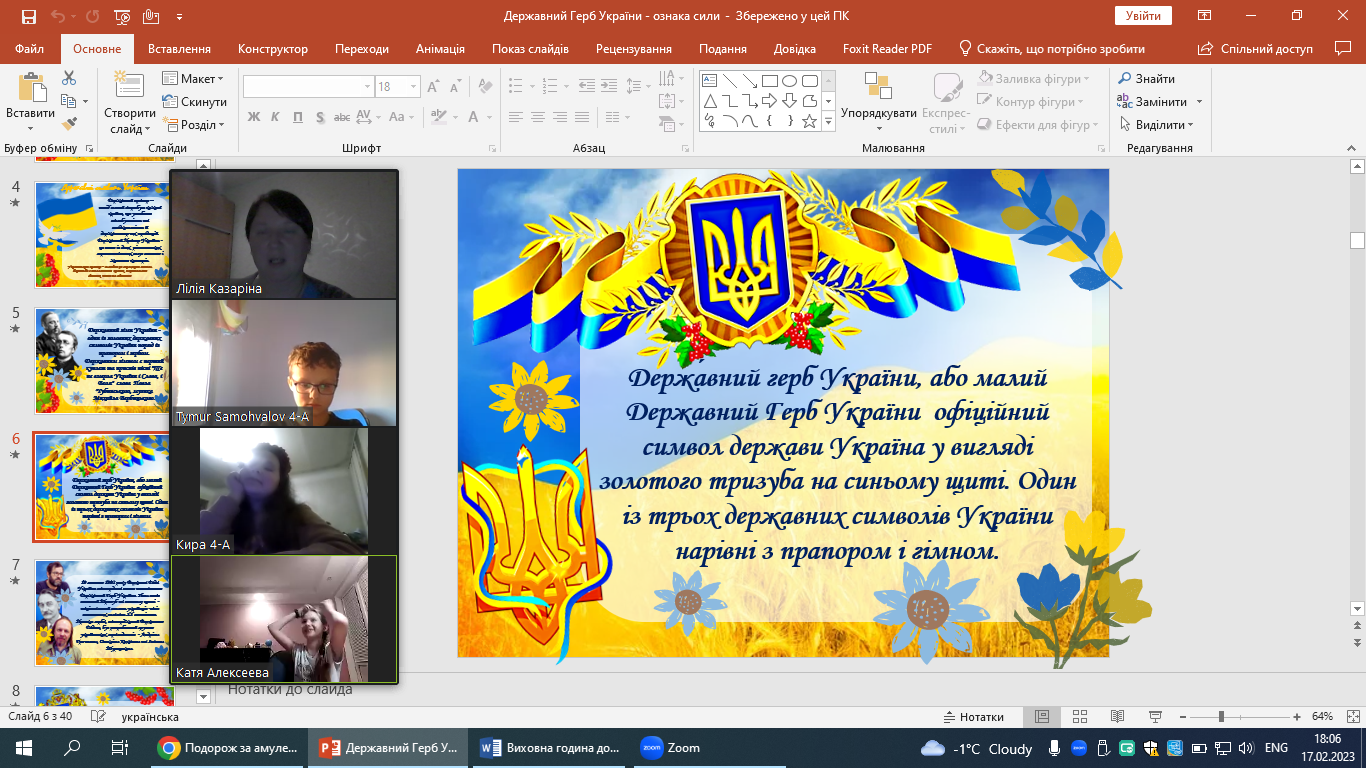Click Знайти to find text

pyautogui.click(x=1147, y=79)
